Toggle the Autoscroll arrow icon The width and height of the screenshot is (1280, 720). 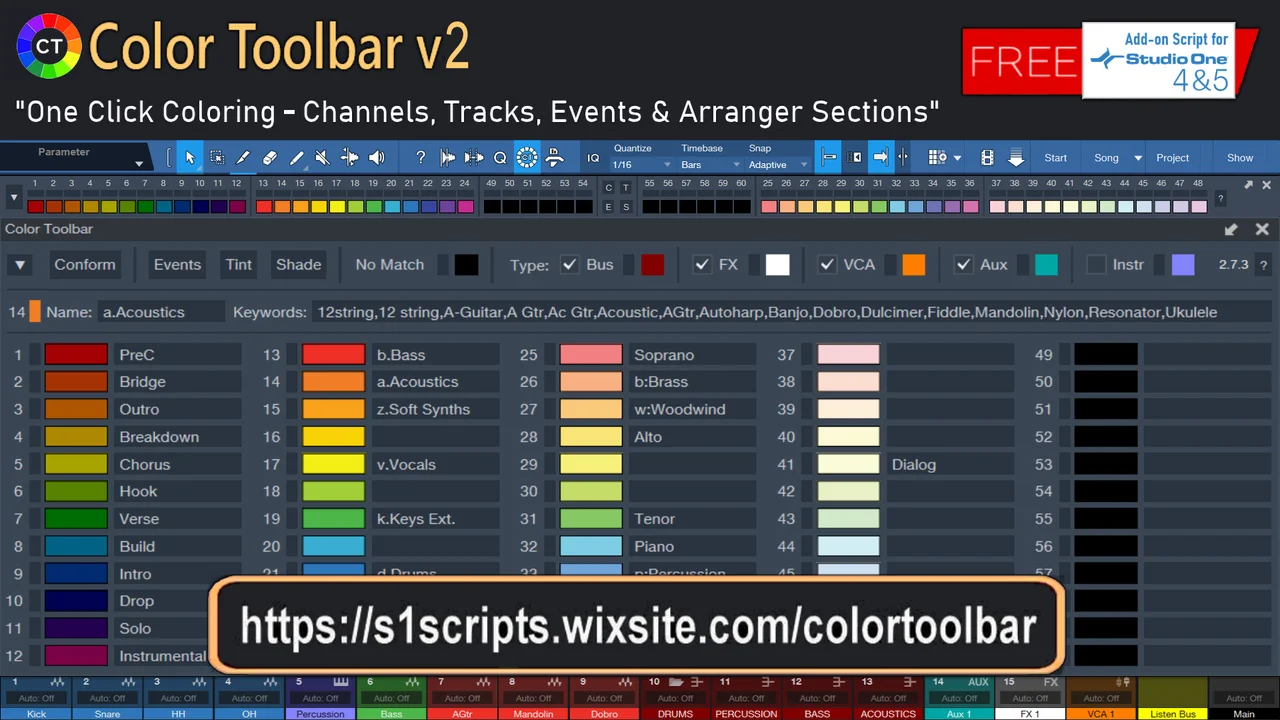(x=880, y=158)
